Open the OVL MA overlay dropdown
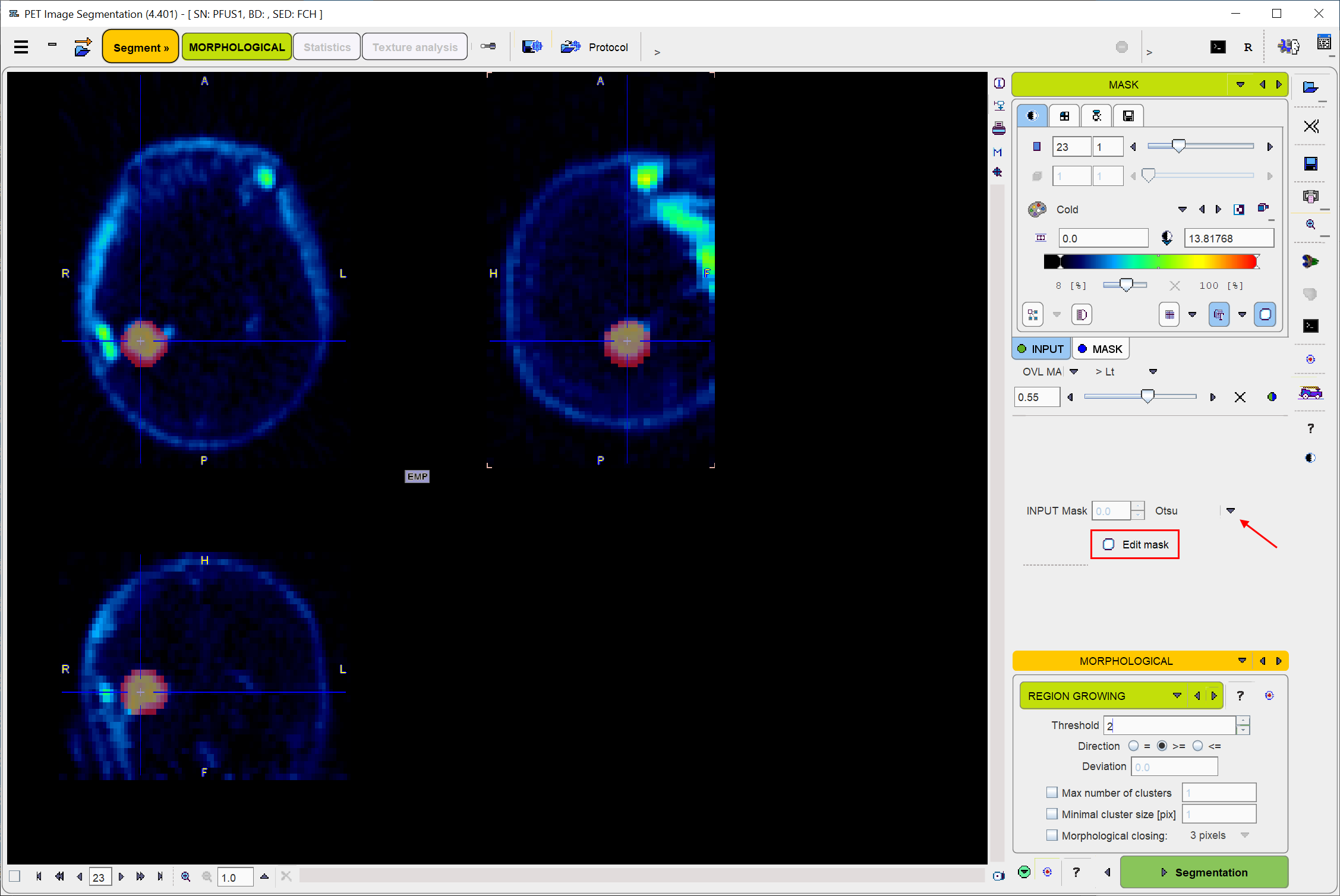Screen dimensions: 1340x896 [x=1073, y=371]
